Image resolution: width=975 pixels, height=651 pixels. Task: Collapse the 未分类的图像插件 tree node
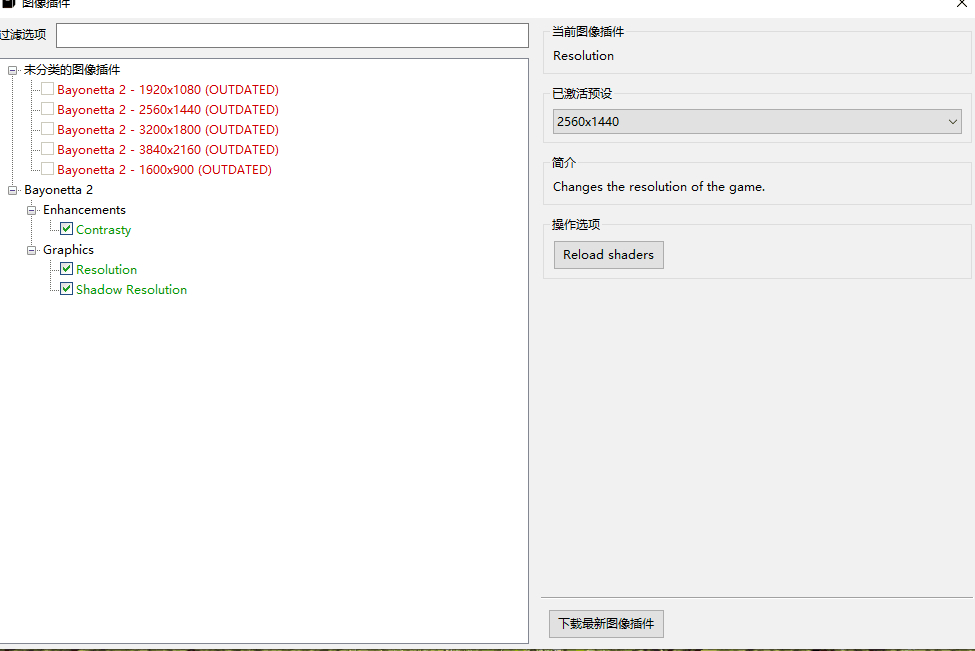[12, 70]
